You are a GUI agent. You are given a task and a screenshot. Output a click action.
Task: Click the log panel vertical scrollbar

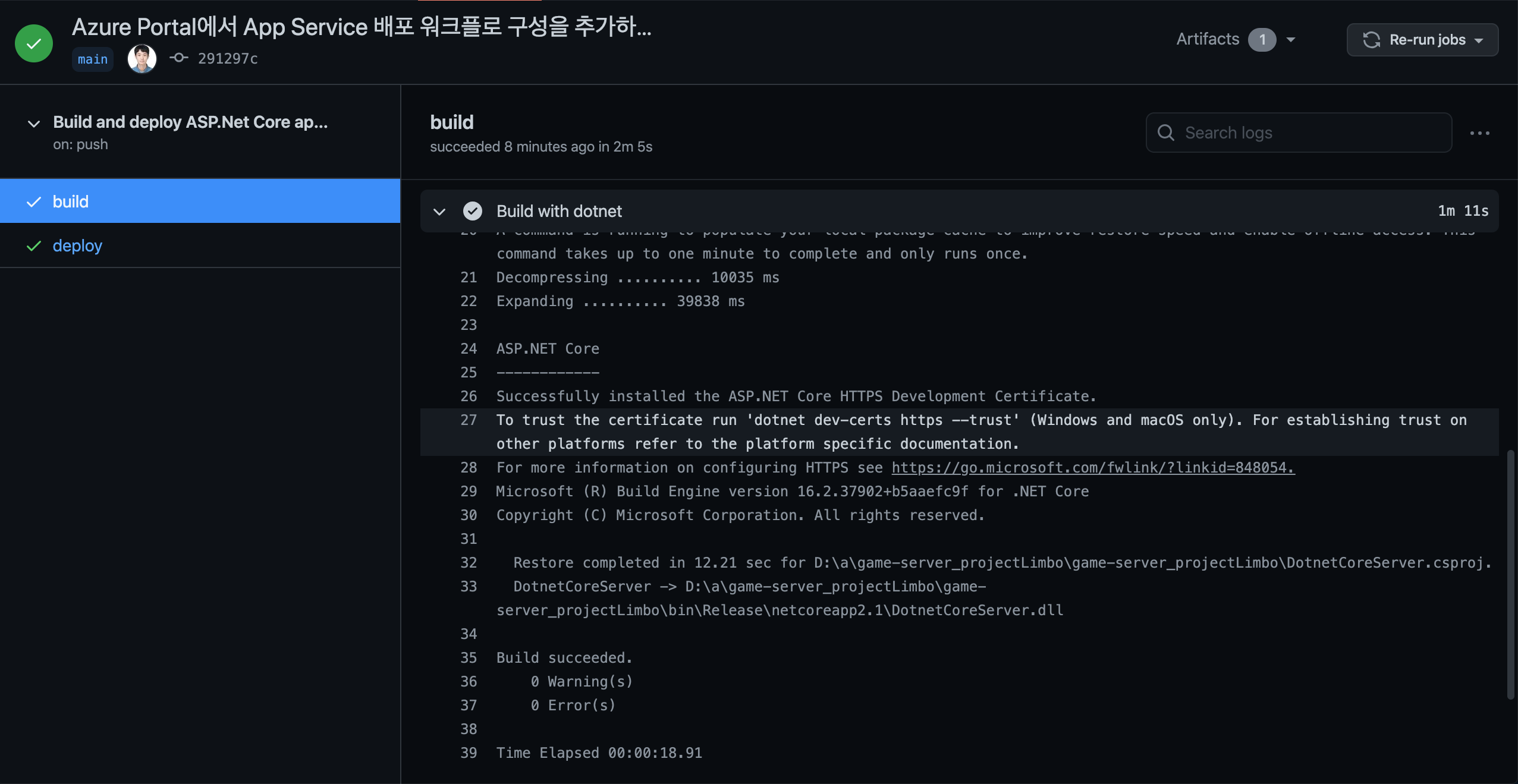tap(1510, 574)
